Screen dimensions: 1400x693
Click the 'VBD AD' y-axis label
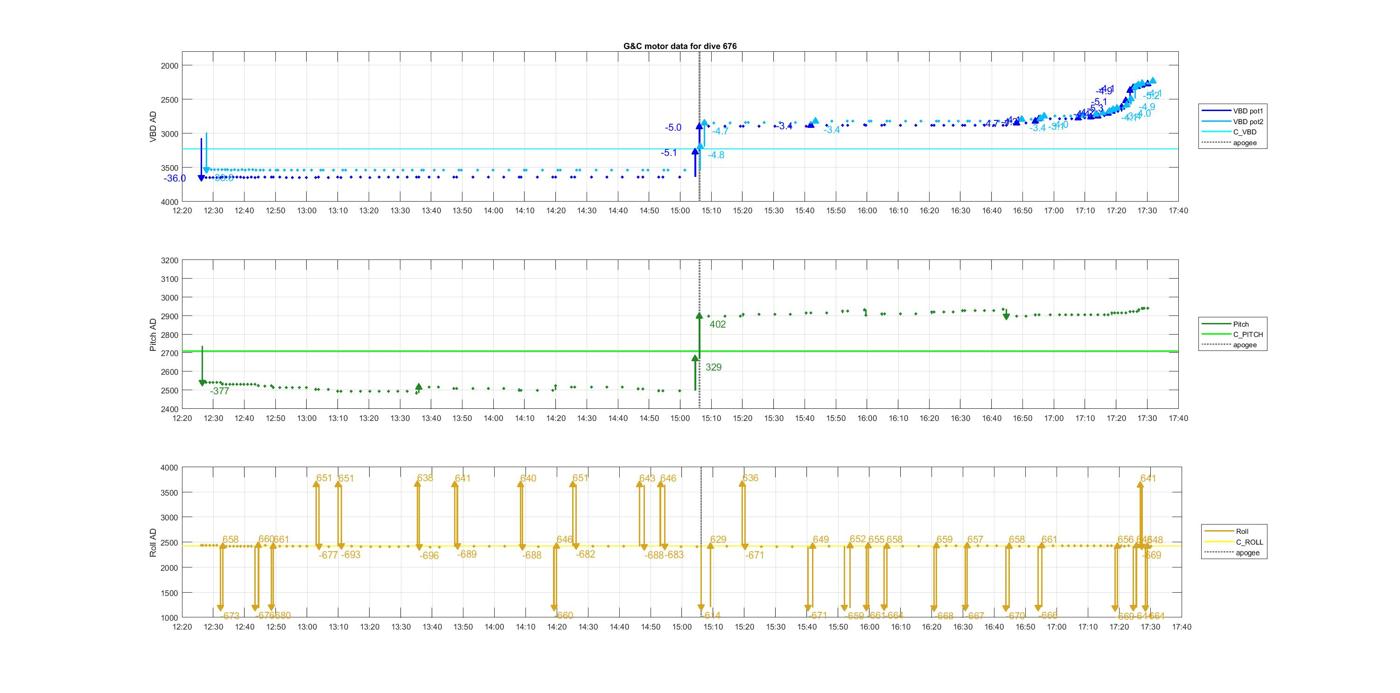click(153, 127)
